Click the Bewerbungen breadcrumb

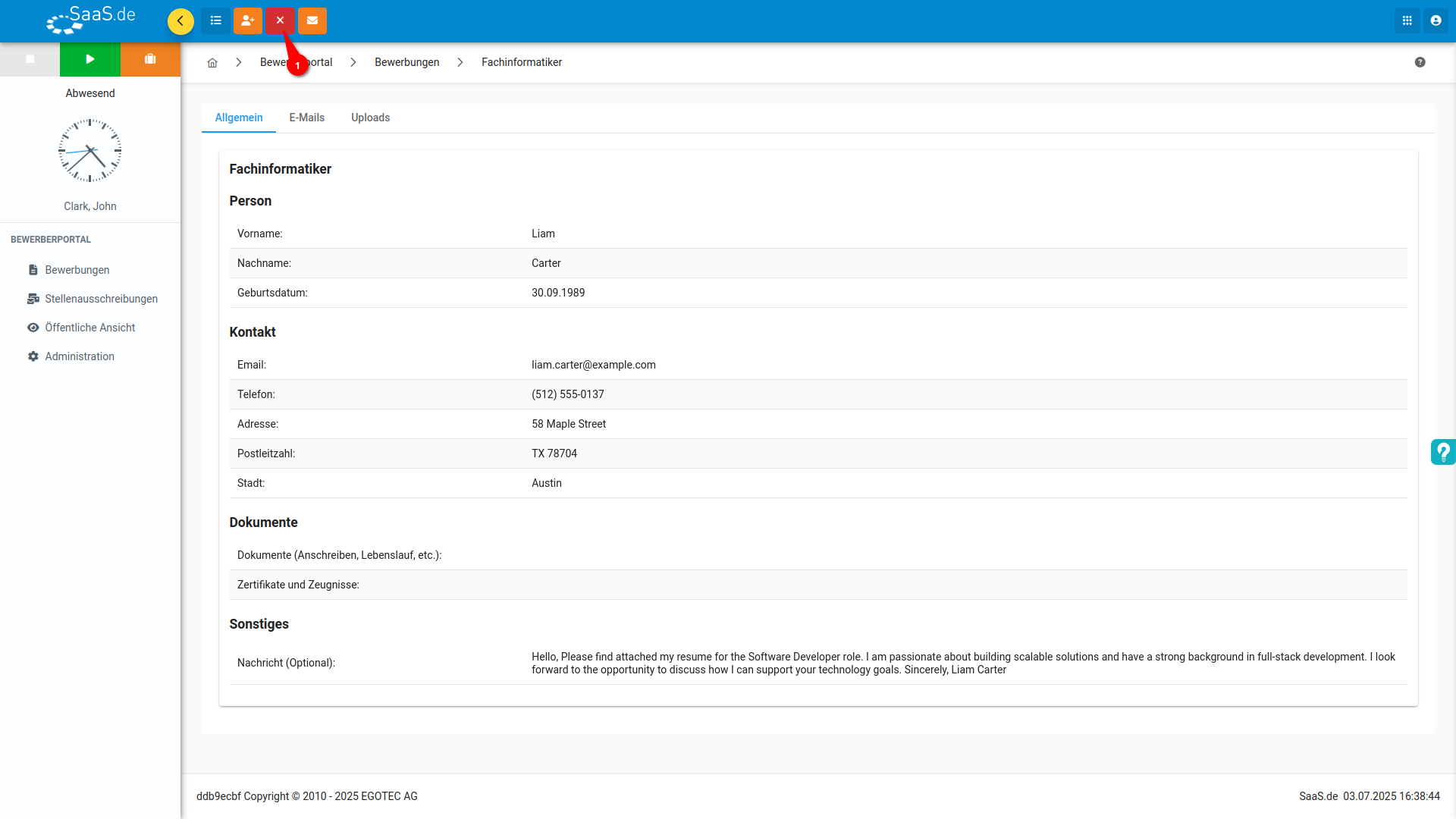click(407, 62)
